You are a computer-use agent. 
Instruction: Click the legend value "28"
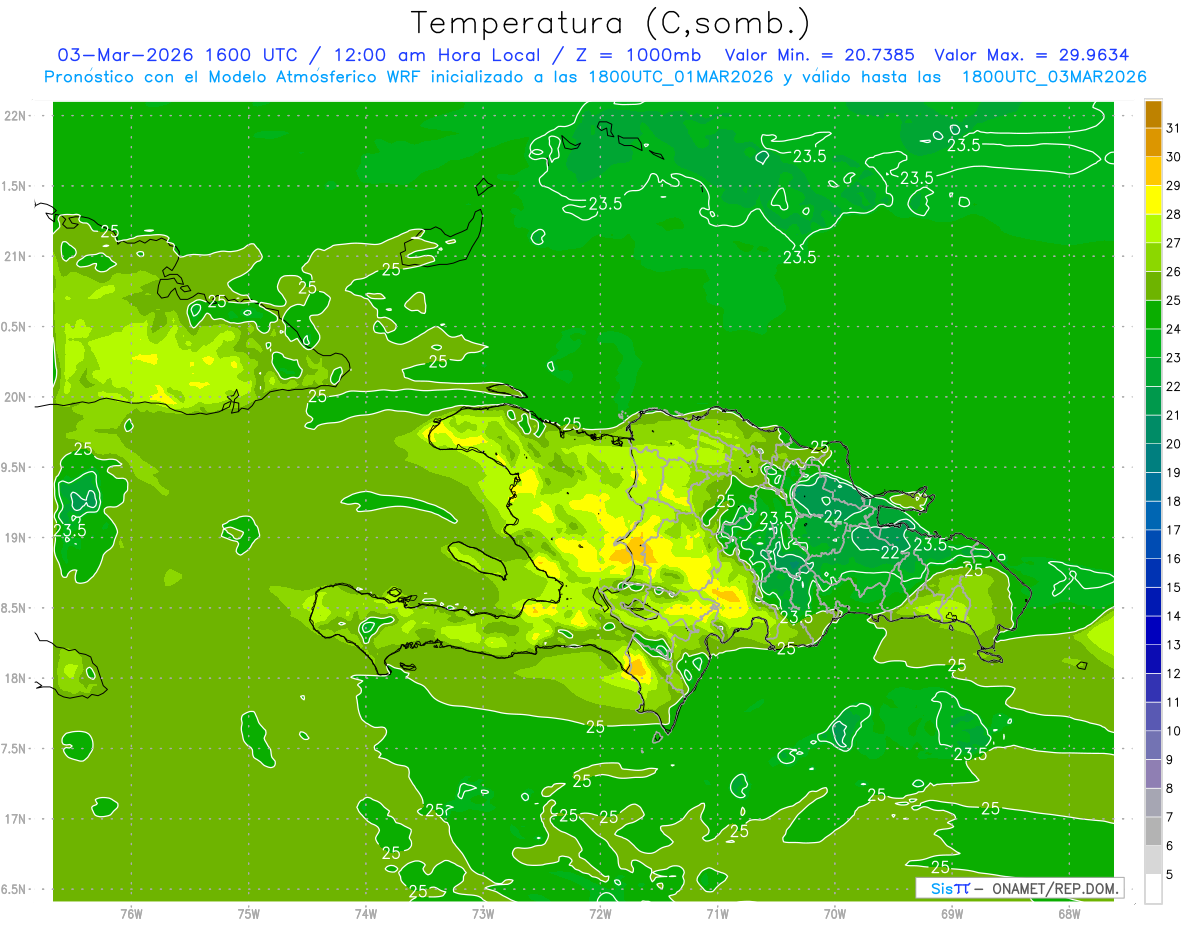point(1174,214)
